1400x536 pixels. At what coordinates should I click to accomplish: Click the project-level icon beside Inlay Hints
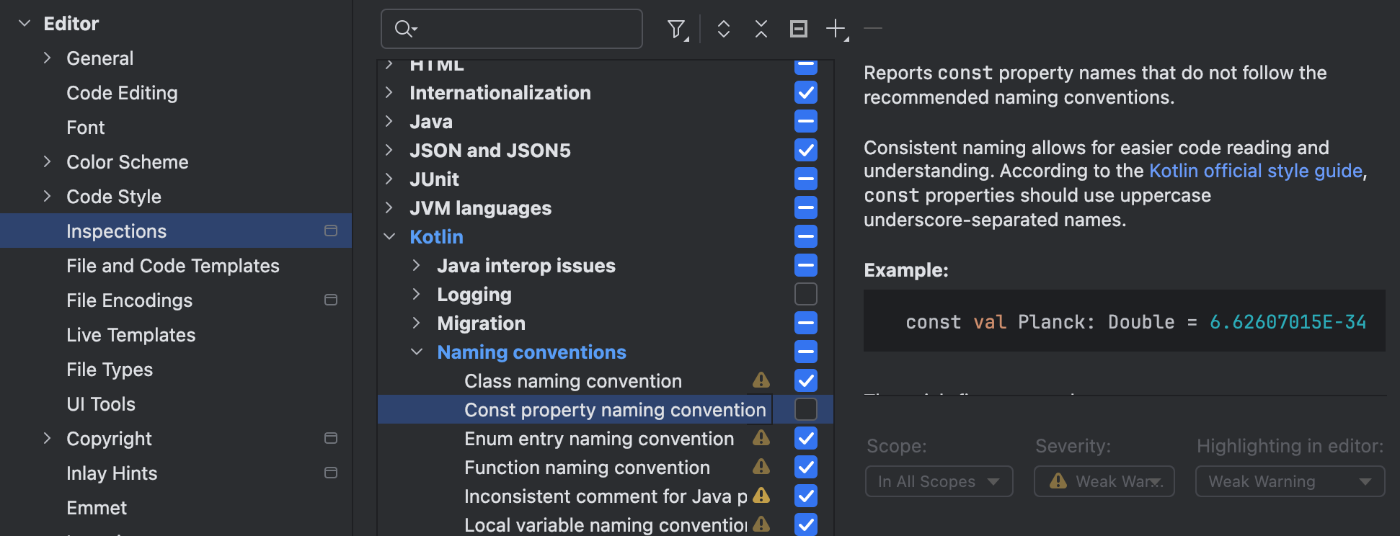[331, 473]
